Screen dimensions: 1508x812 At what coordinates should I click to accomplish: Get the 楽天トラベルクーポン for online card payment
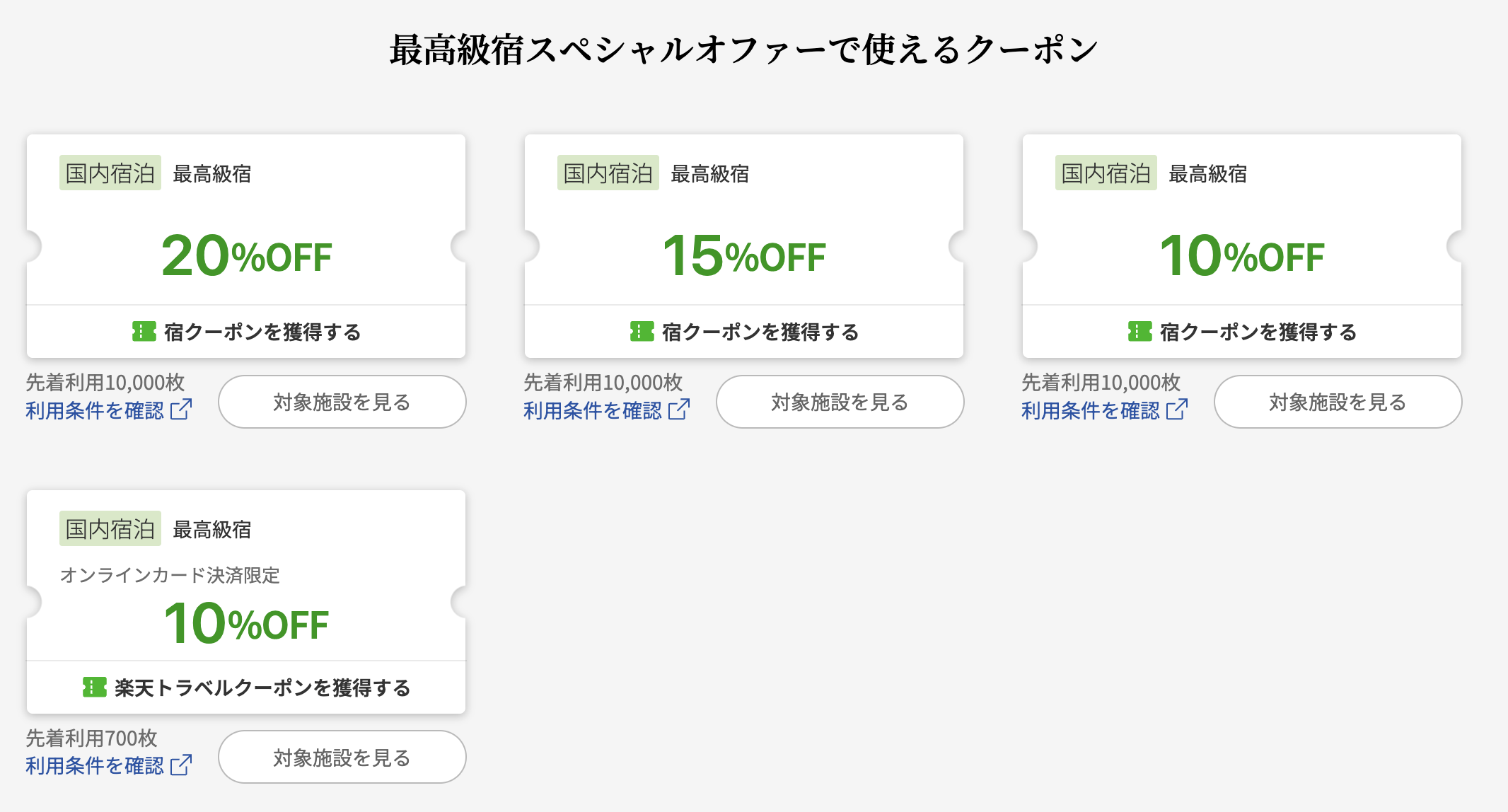click(x=262, y=688)
